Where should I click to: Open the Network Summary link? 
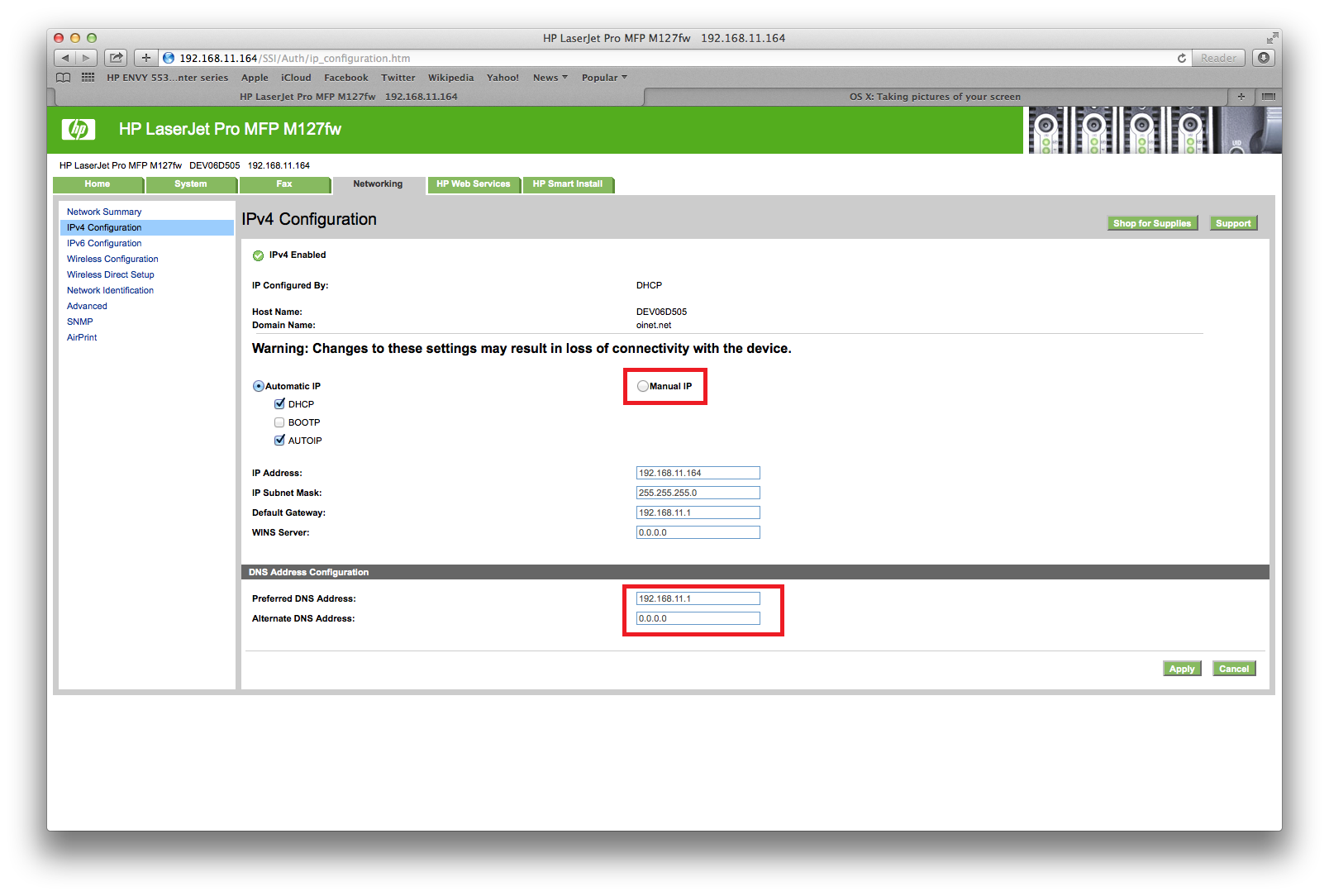click(x=104, y=212)
